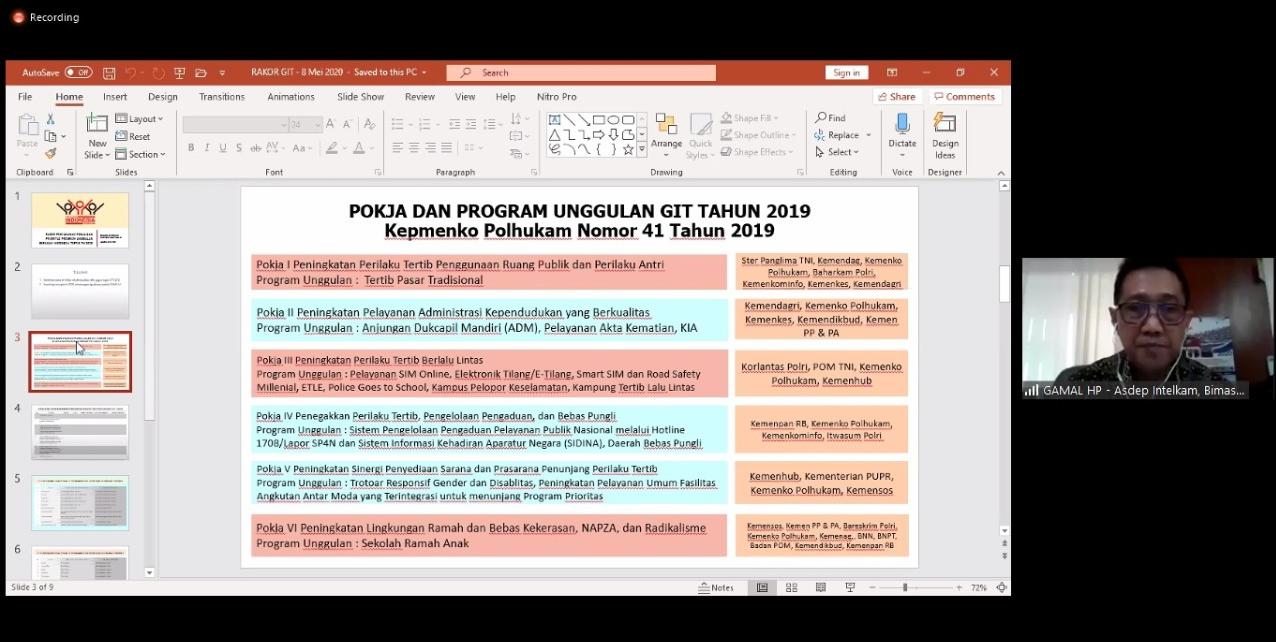Switch to the Animations tab
Viewport: 1276px width, 642px height.
tap(291, 97)
